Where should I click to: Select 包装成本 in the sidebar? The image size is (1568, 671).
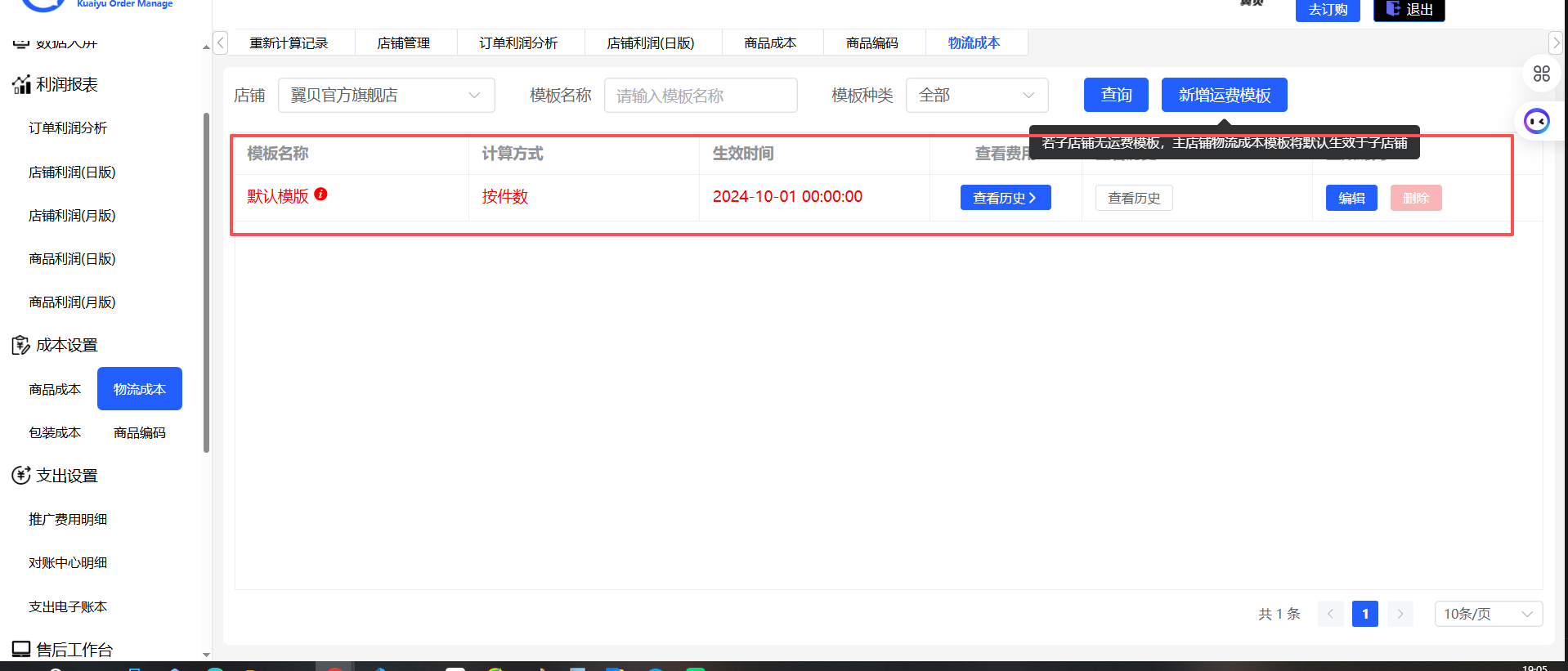[55, 433]
